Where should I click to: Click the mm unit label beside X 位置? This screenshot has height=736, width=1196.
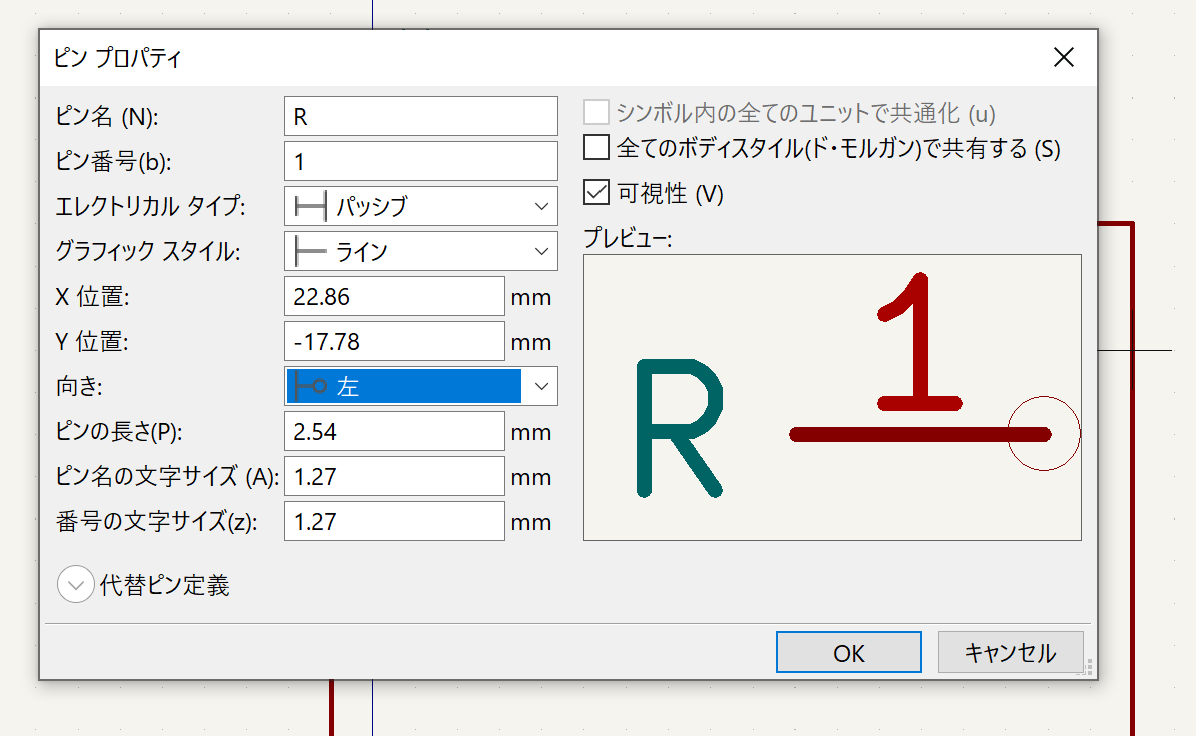[531, 297]
